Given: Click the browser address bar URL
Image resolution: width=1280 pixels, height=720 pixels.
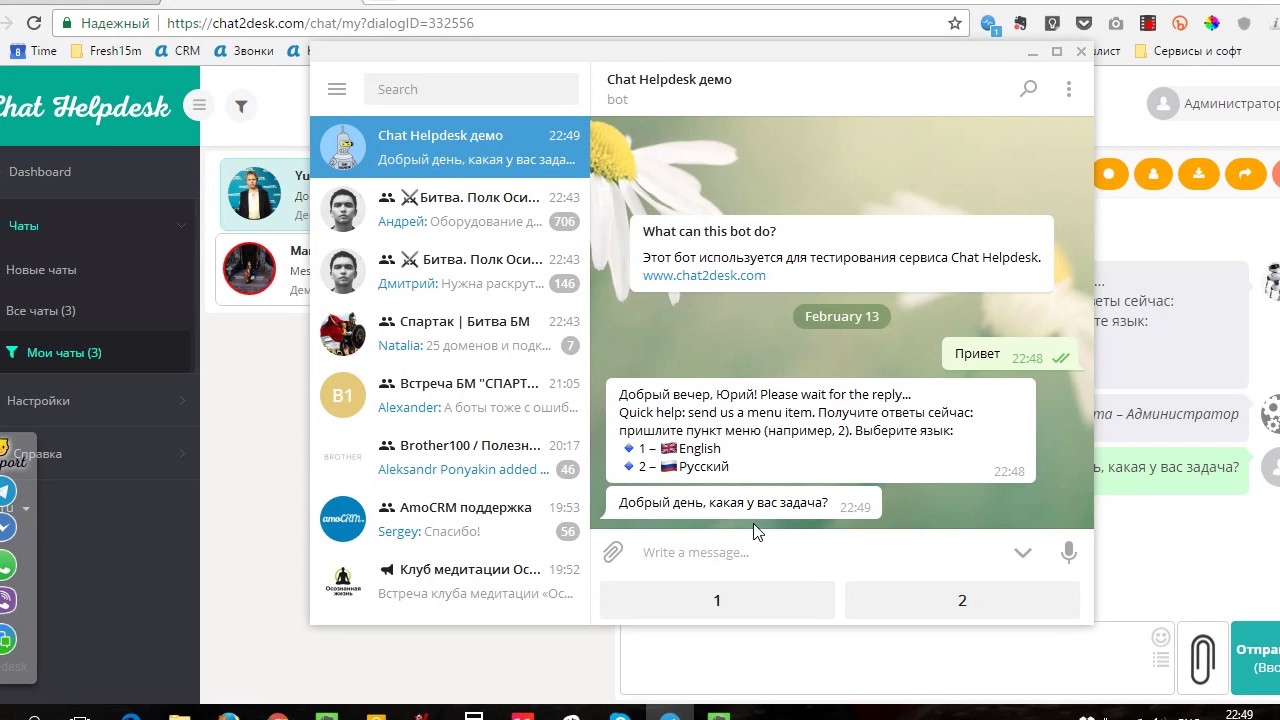Looking at the screenshot, I should 320,23.
